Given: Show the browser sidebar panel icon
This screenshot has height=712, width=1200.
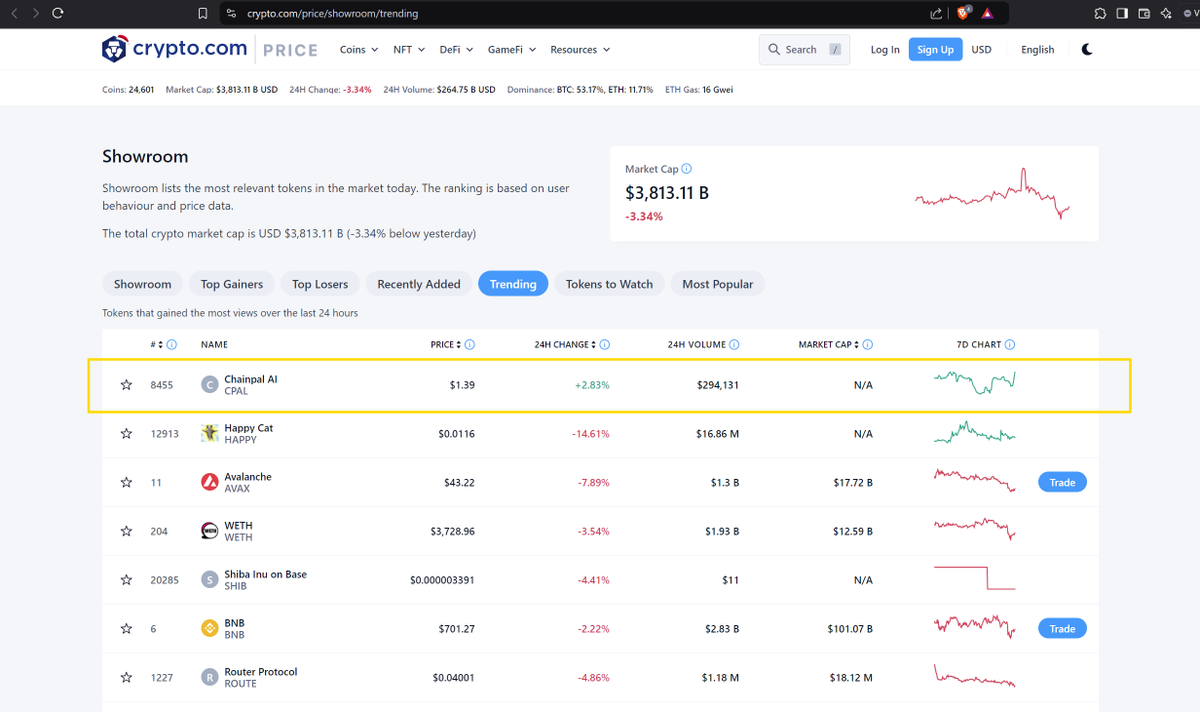Looking at the screenshot, I should pos(1122,13).
